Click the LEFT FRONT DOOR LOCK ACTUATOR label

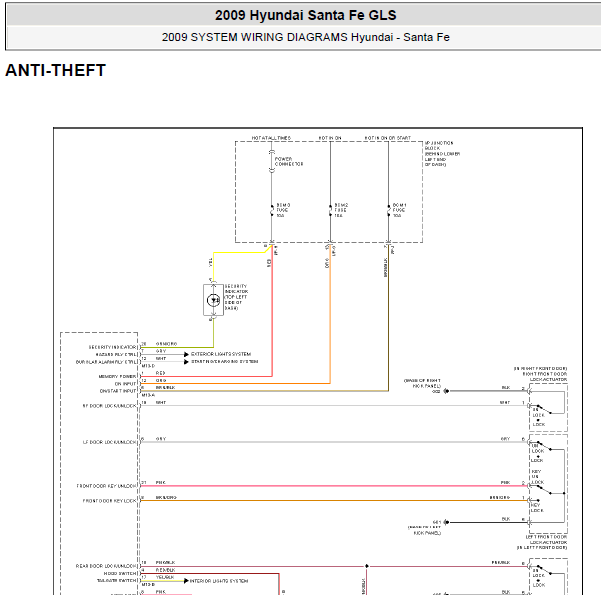click(x=542, y=542)
